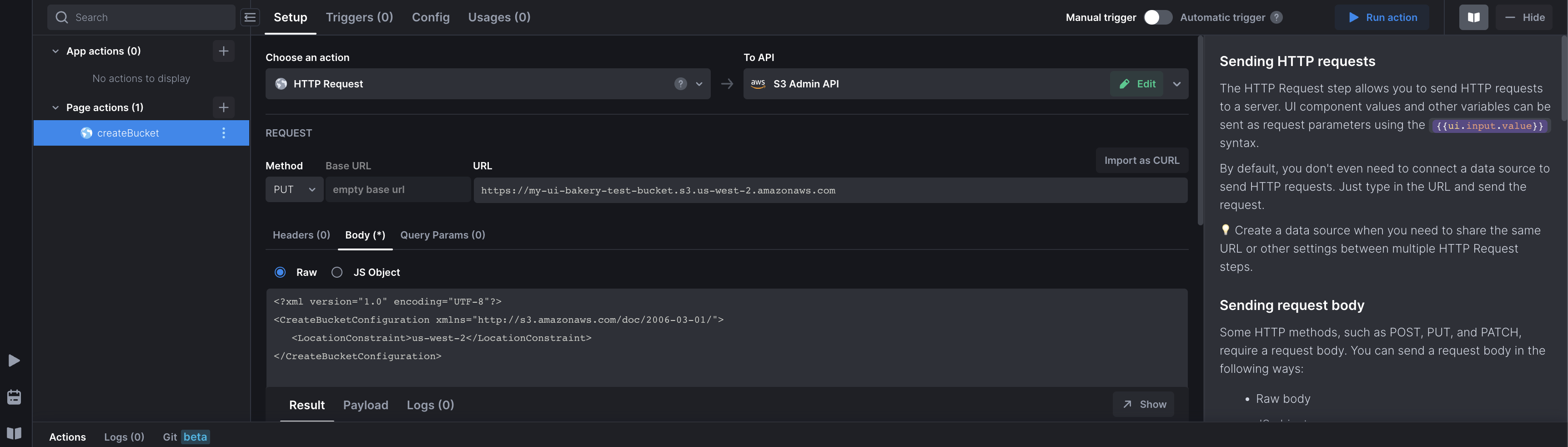Click the 'Raw body' bullet item
The image size is (1568, 447).
[1283, 399]
